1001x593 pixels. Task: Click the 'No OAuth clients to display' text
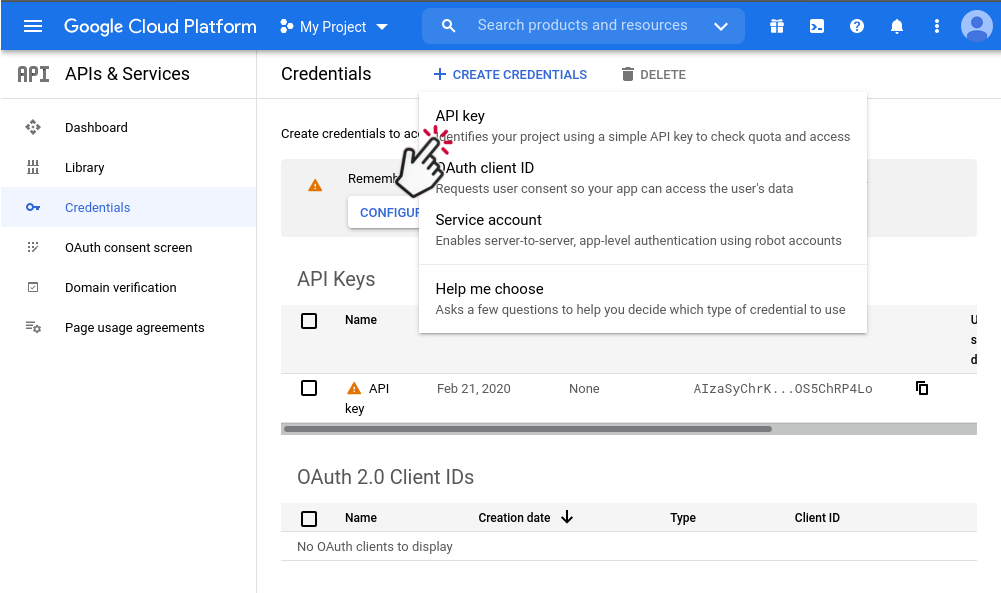[375, 546]
